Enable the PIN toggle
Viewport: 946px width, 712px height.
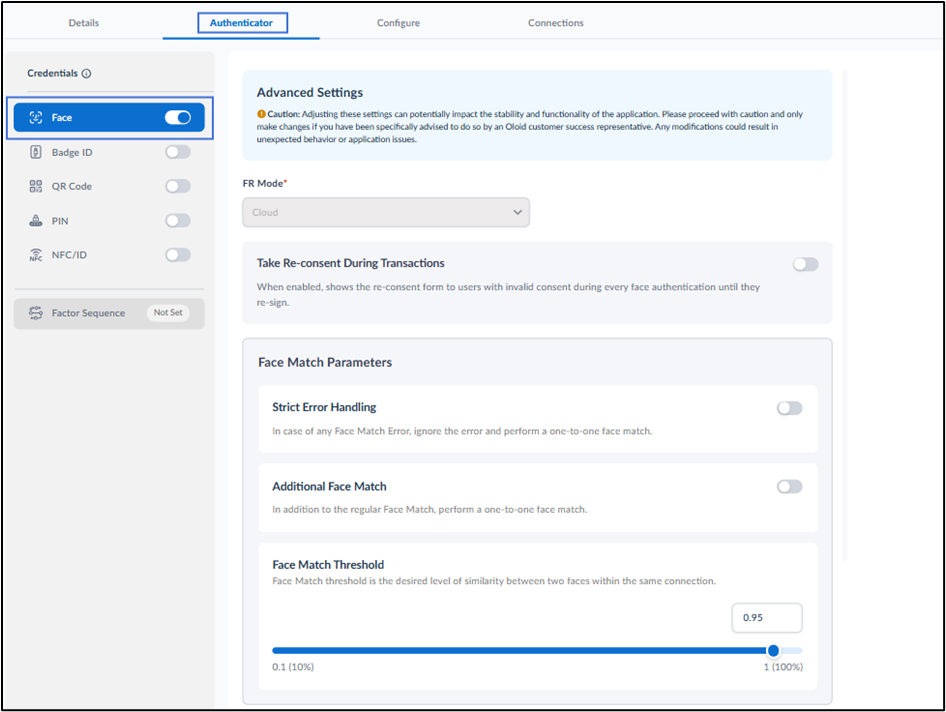click(x=178, y=221)
